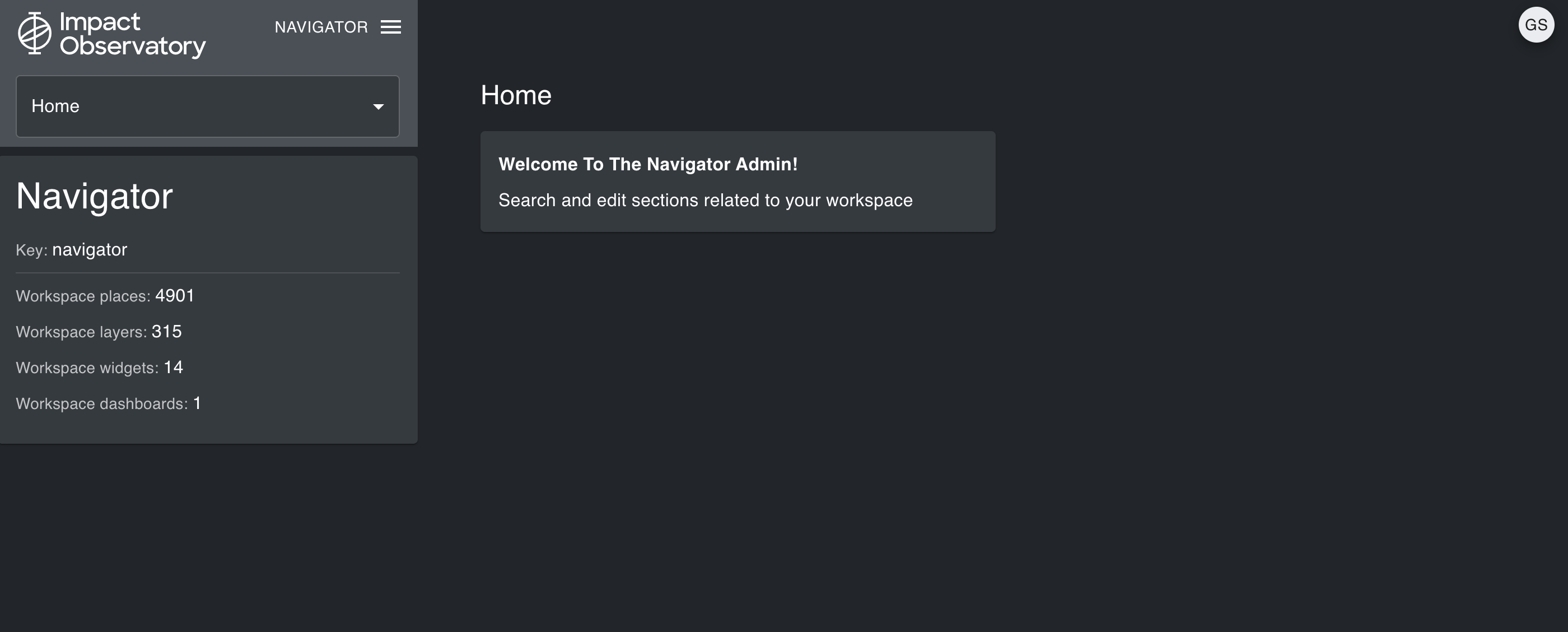Click the Workspace places label
The image size is (1568, 632).
(x=83, y=296)
